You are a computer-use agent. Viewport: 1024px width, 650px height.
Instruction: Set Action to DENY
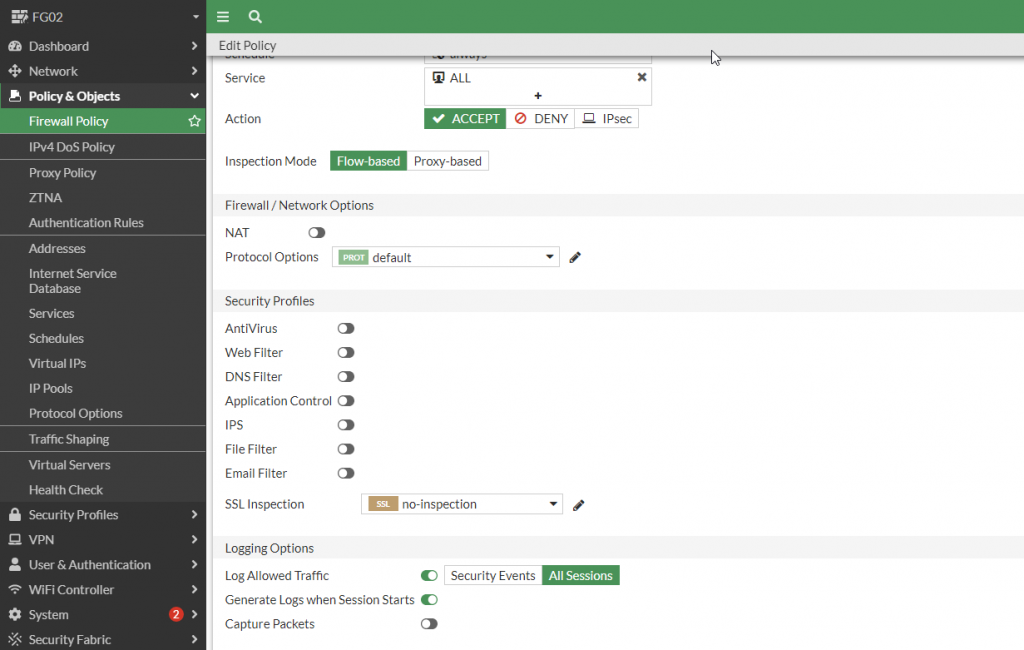tap(540, 119)
